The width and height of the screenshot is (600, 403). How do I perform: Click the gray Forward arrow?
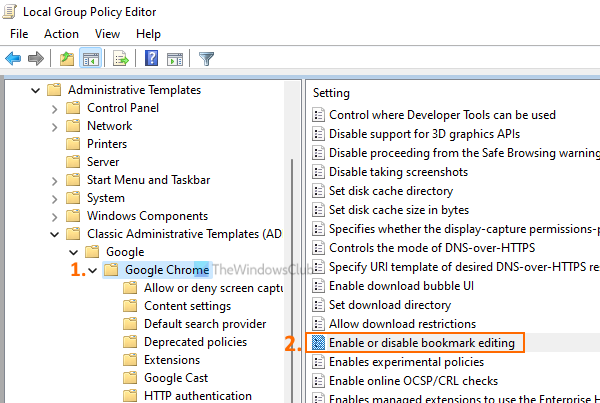coord(36,59)
